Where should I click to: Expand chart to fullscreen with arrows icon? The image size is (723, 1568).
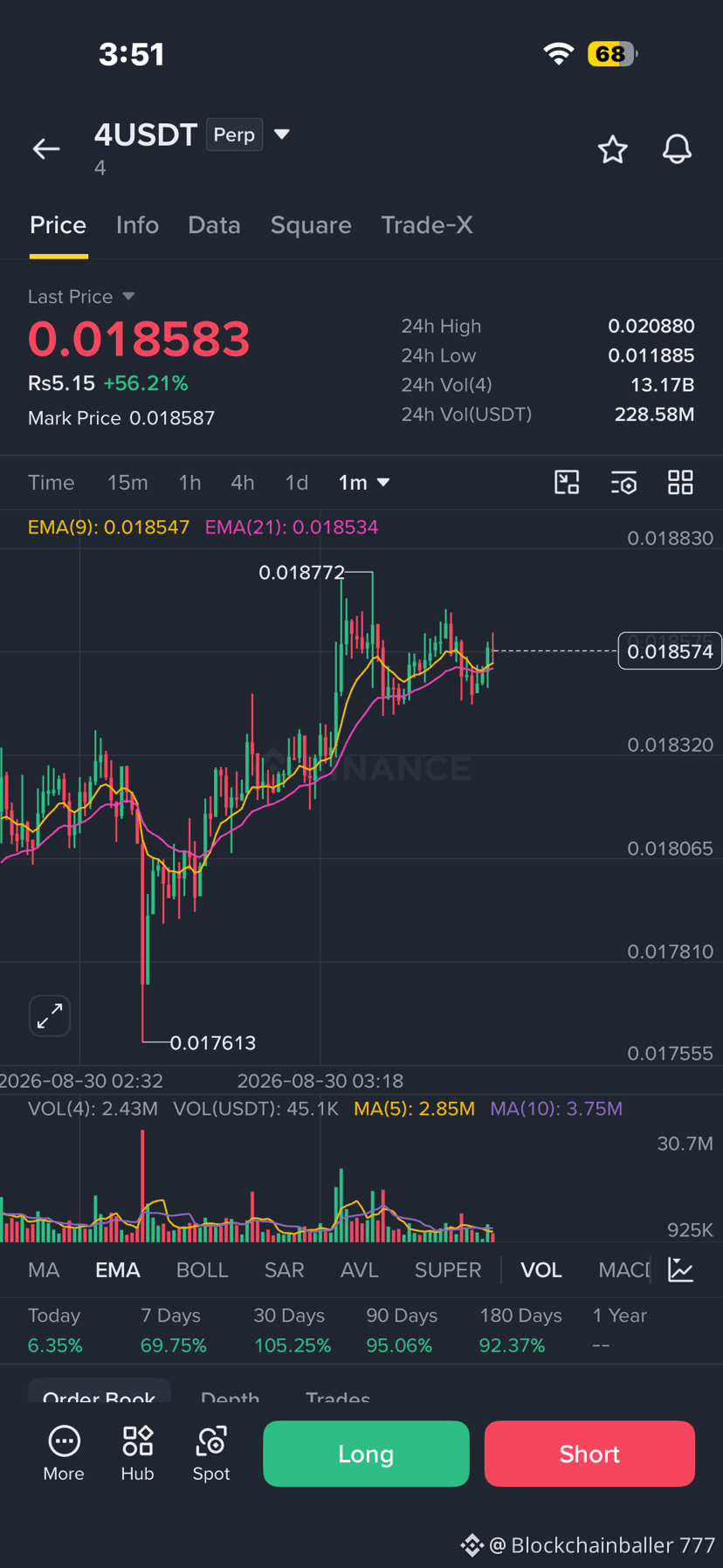pyautogui.click(x=50, y=1015)
